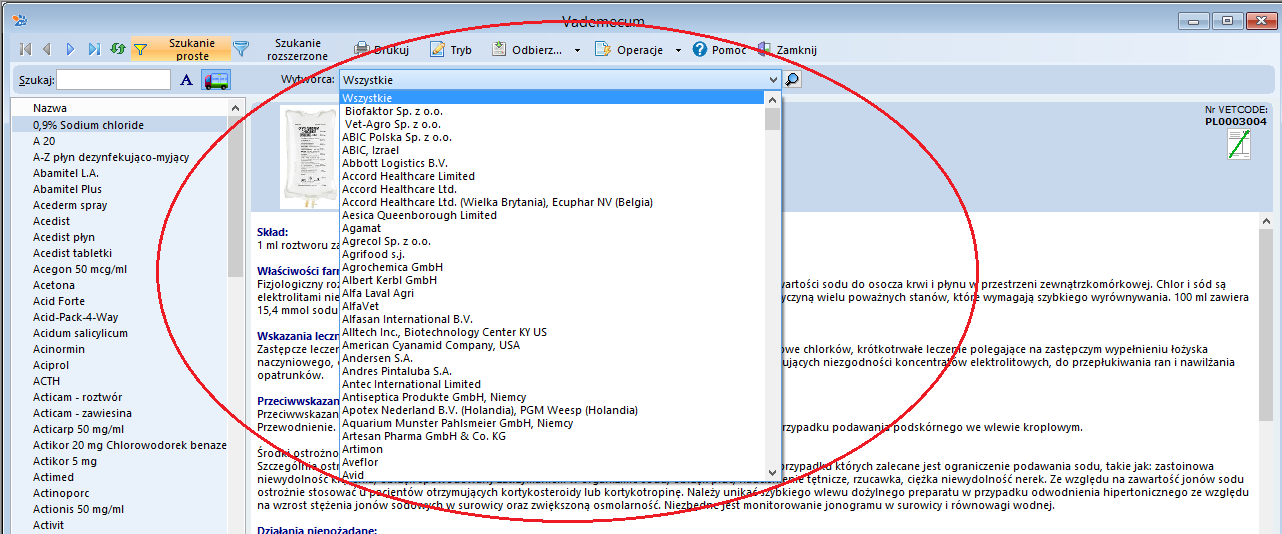Viewport: 1282px width, 534px height.
Task: Collapse the Wytwórca combo box arrow
Action: (x=773, y=79)
